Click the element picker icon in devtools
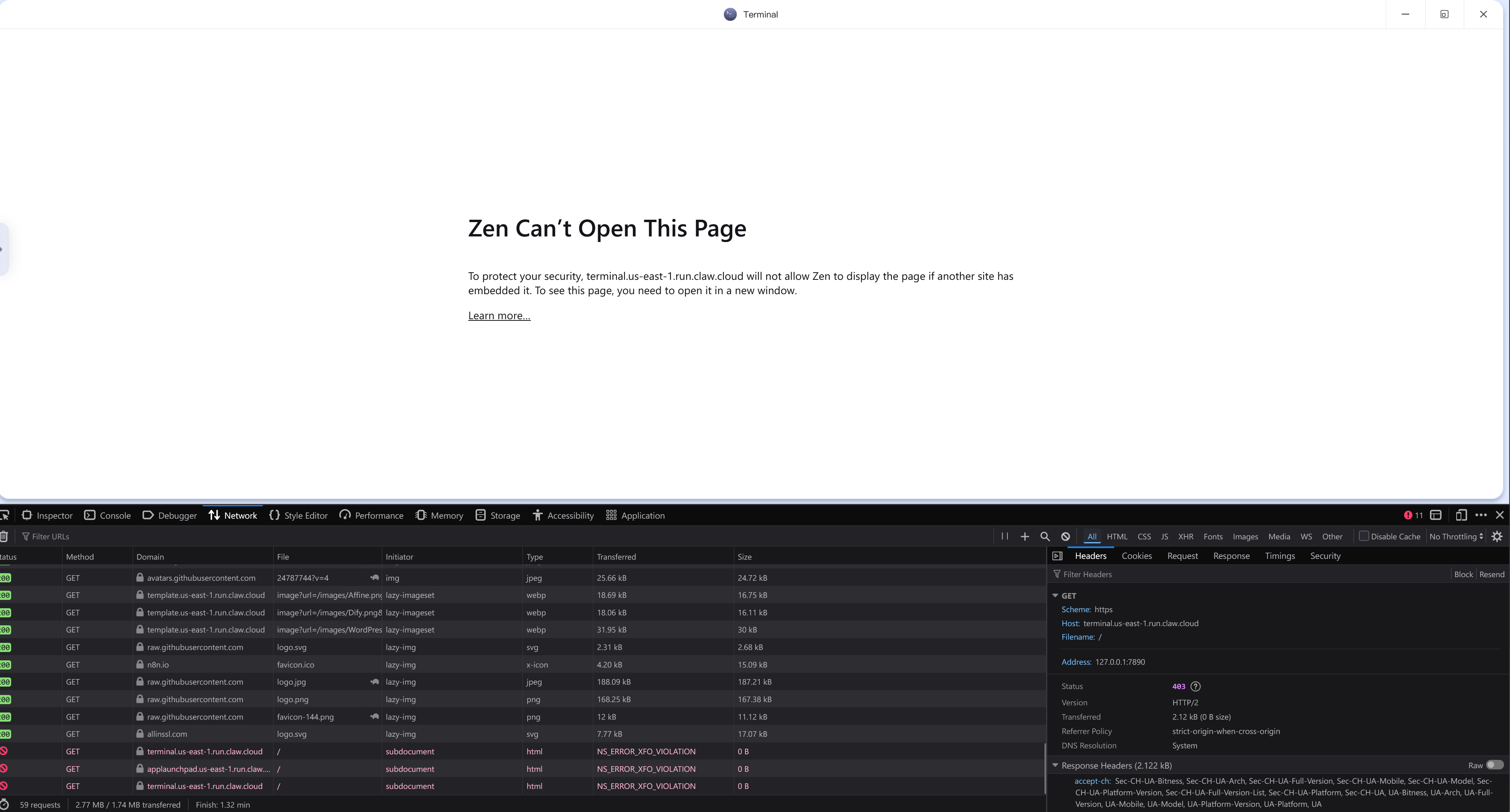 pos(5,515)
